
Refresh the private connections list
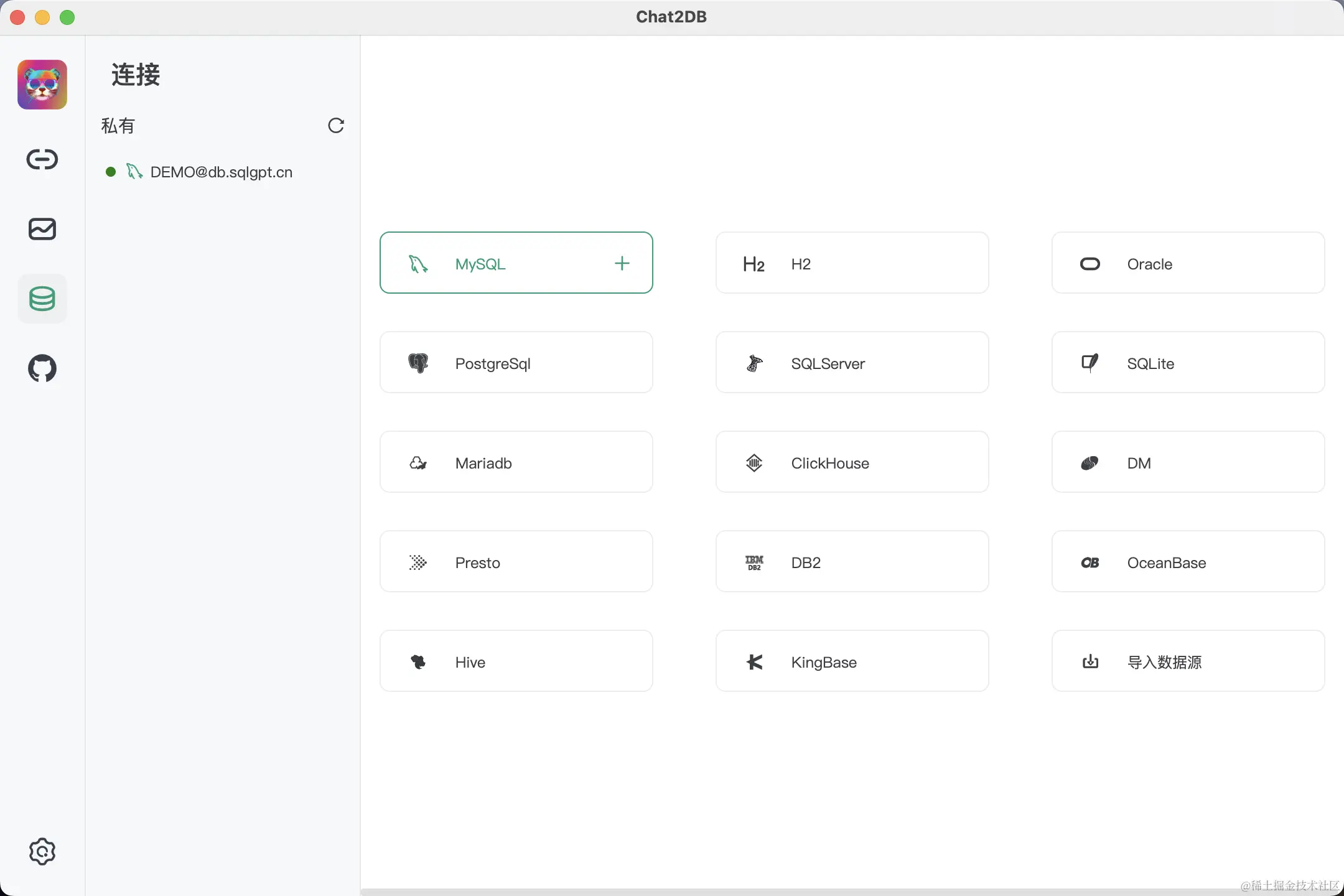tap(336, 126)
